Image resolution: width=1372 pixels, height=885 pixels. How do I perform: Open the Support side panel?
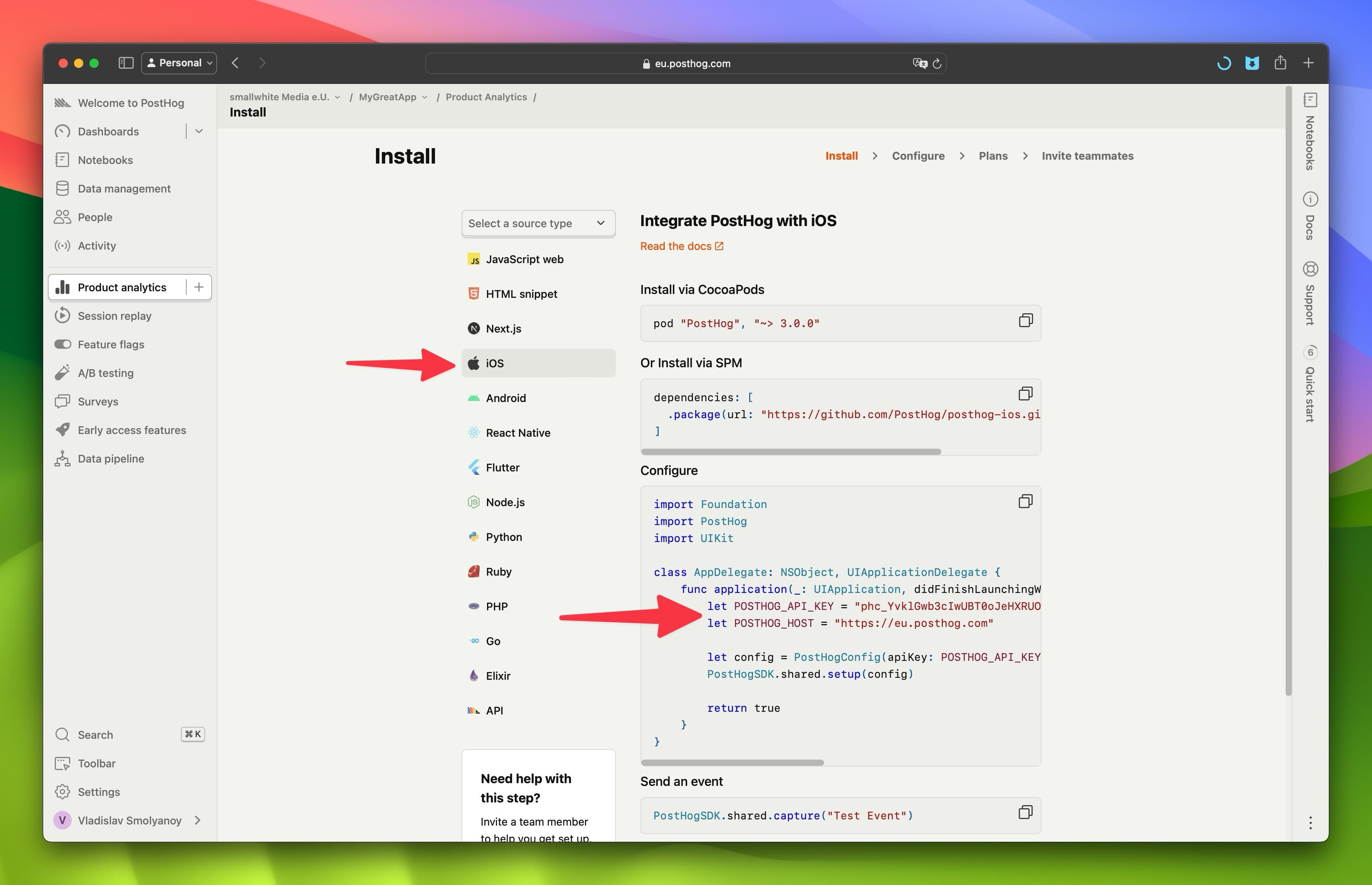(x=1310, y=293)
